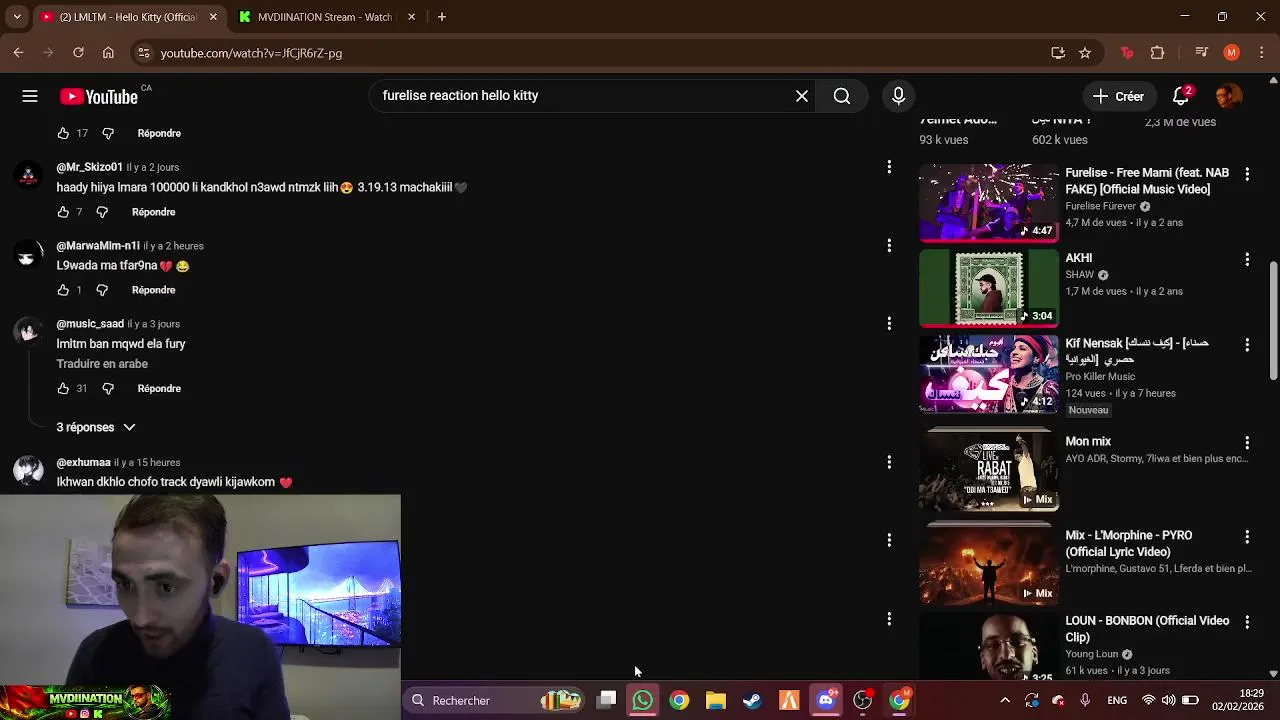The width and height of the screenshot is (1280, 720).
Task: Open more options for LOUN - BONBON video
Action: click(x=1247, y=621)
